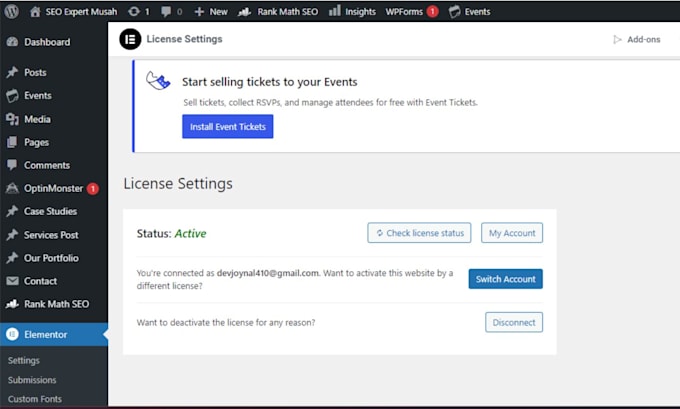Click the WPForms red notification badge

coord(432,12)
